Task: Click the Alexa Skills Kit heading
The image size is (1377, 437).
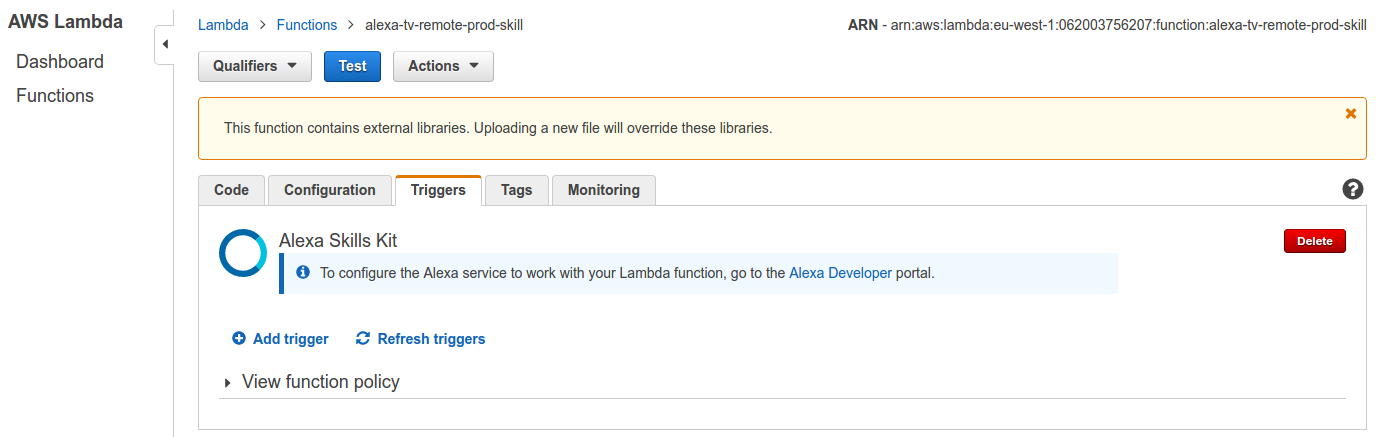Action: click(338, 240)
